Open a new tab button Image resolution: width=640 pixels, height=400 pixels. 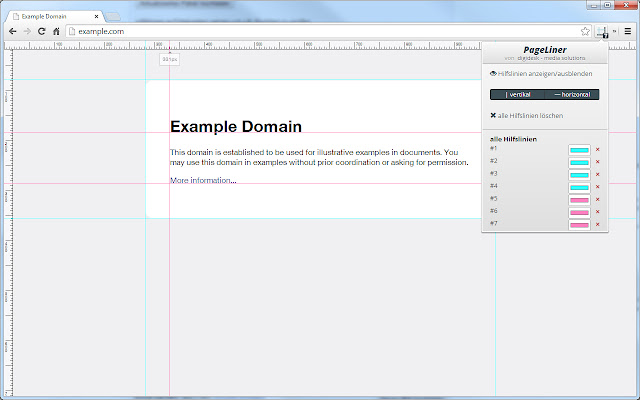tap(113, 17)
